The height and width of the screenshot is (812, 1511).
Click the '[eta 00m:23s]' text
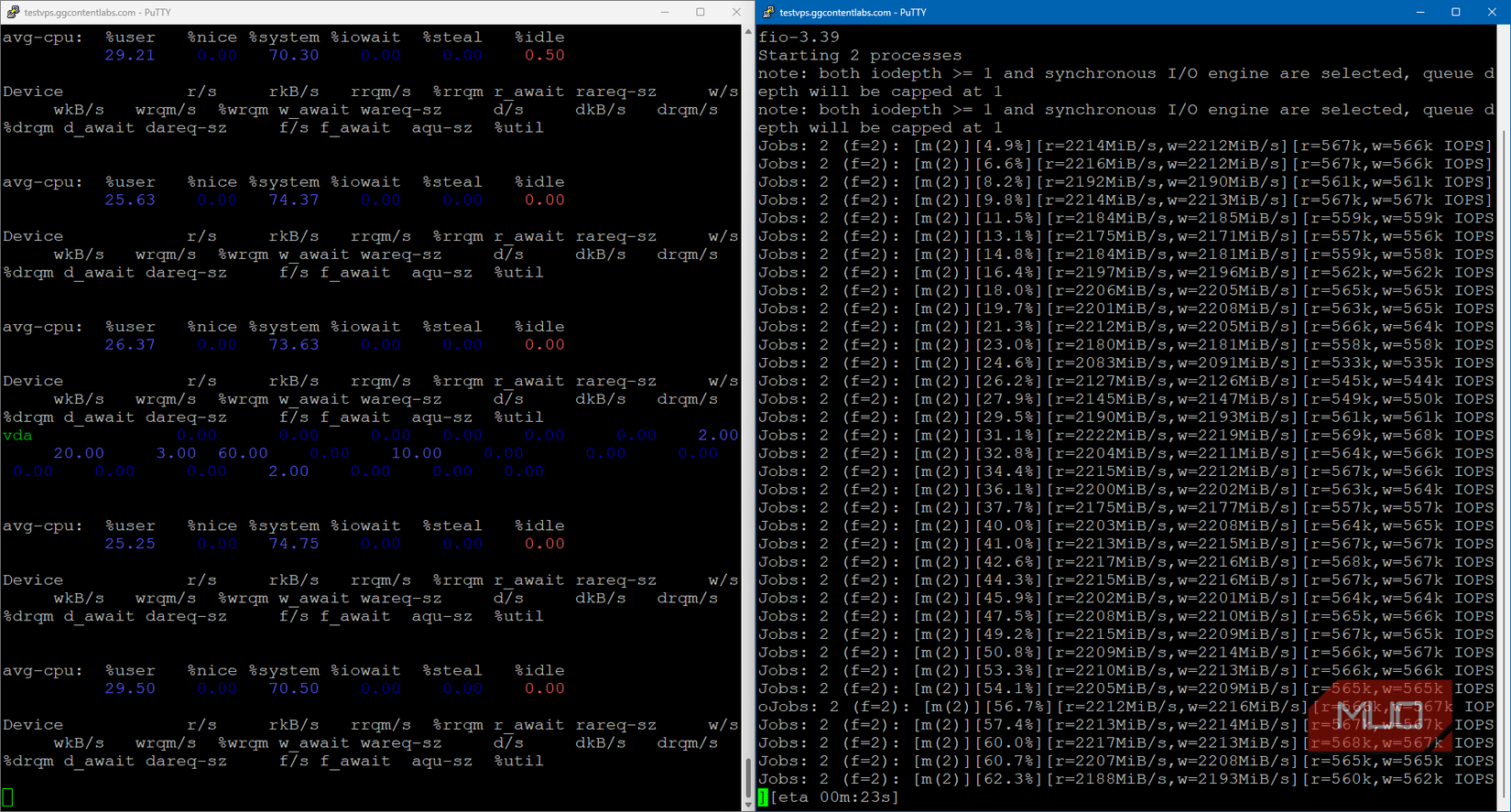[834, 797]
